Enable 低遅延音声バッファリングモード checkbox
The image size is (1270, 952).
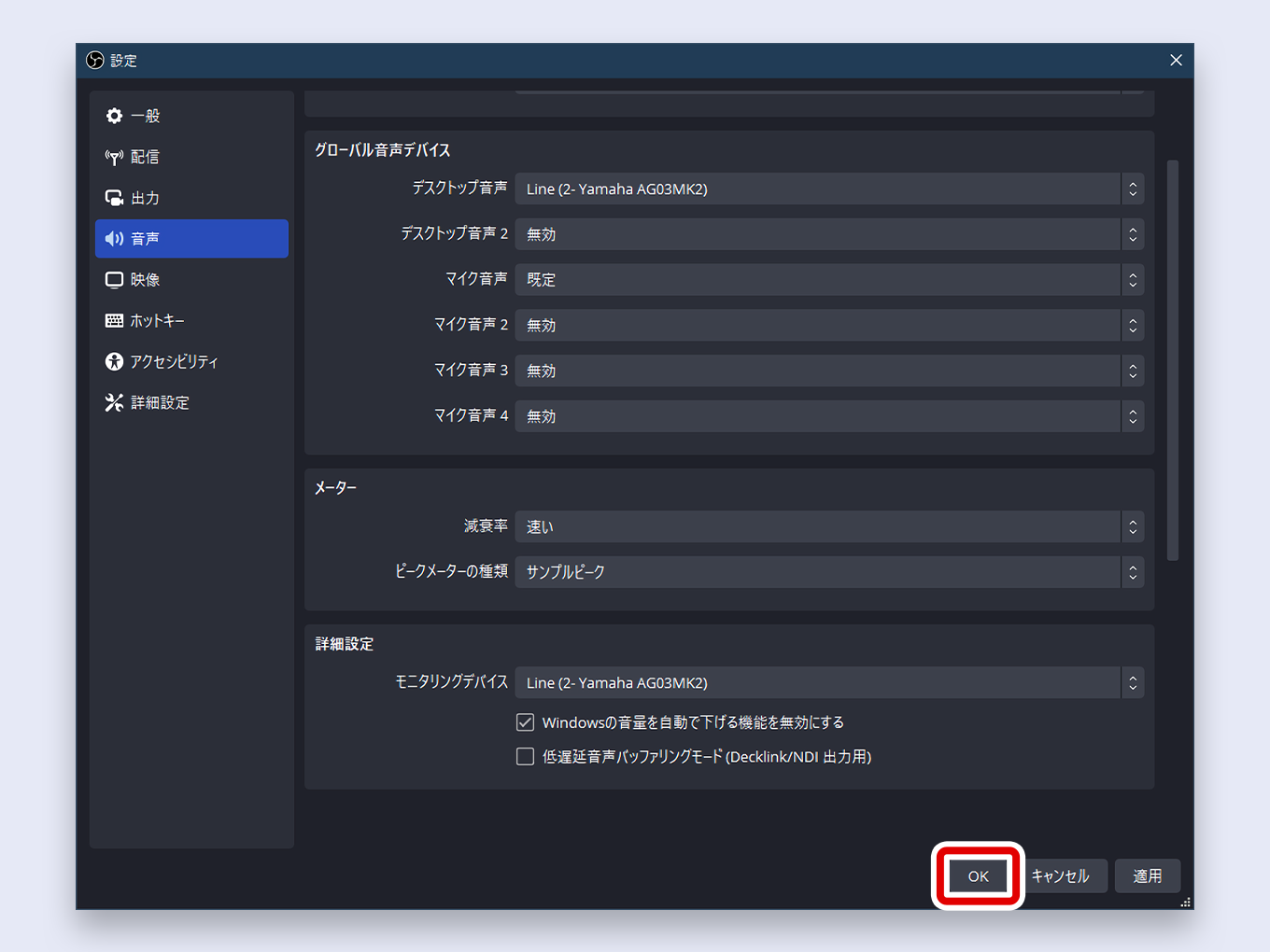coord(525,756)
